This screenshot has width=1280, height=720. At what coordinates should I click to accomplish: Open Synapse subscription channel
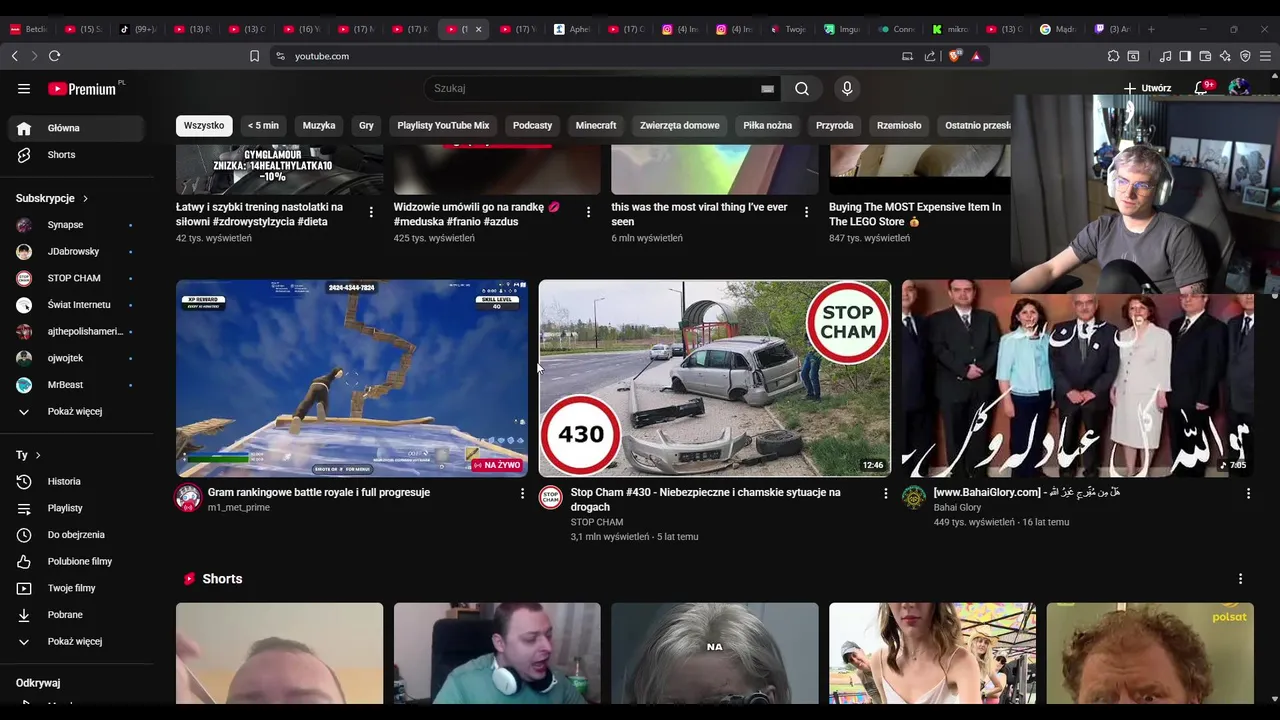(x=77, y=225)
